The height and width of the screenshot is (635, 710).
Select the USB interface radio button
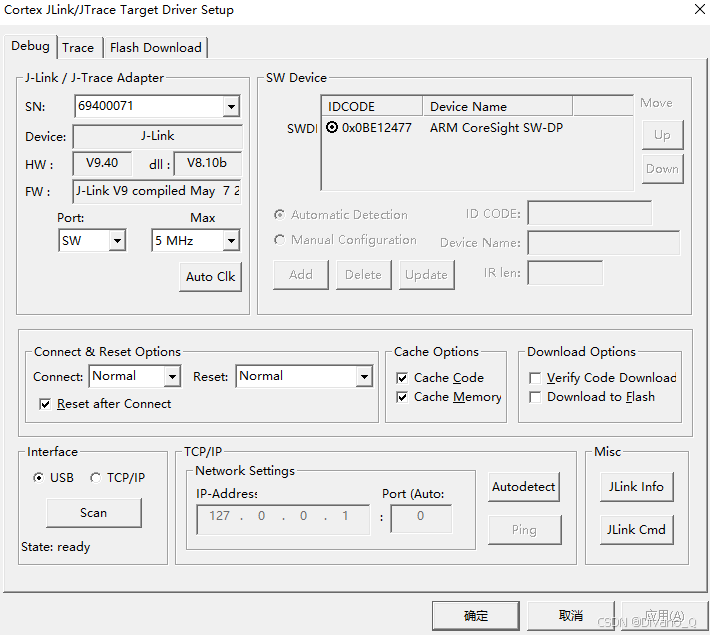tap(38, 478)
